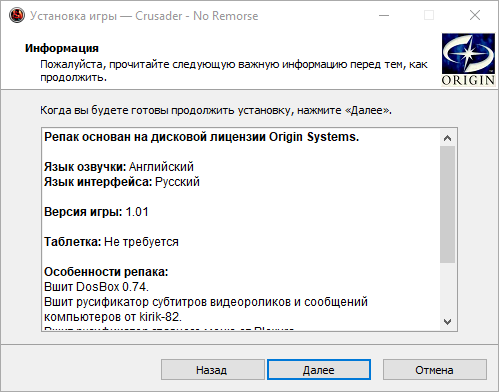
Task: Click the disabled maximize window button
Action: click(x=429, y=15)
